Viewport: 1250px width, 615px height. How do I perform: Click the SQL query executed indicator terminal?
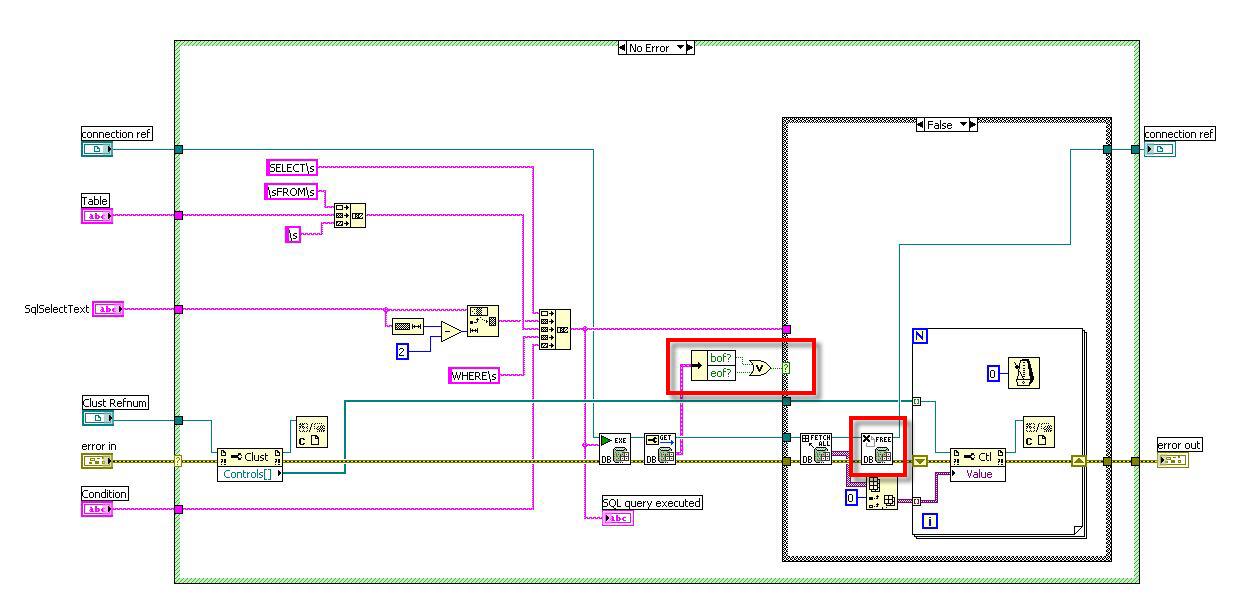(x=618, y=518)
